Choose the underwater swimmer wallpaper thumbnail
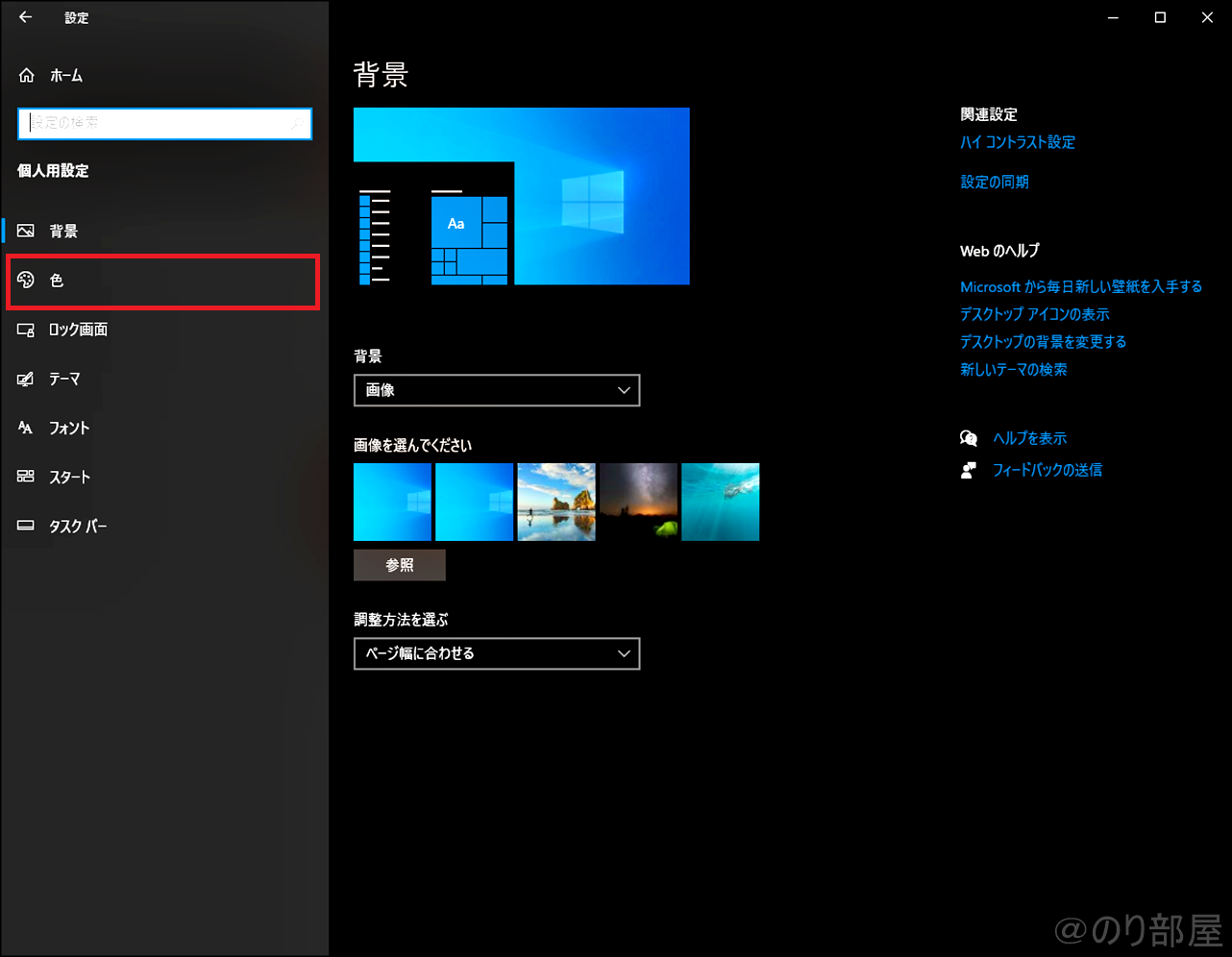 720,502
